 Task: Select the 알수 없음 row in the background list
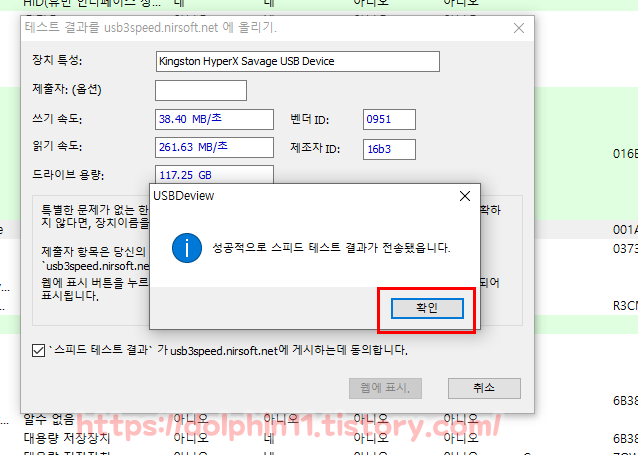pyautogui.click(x=319, y=419)
